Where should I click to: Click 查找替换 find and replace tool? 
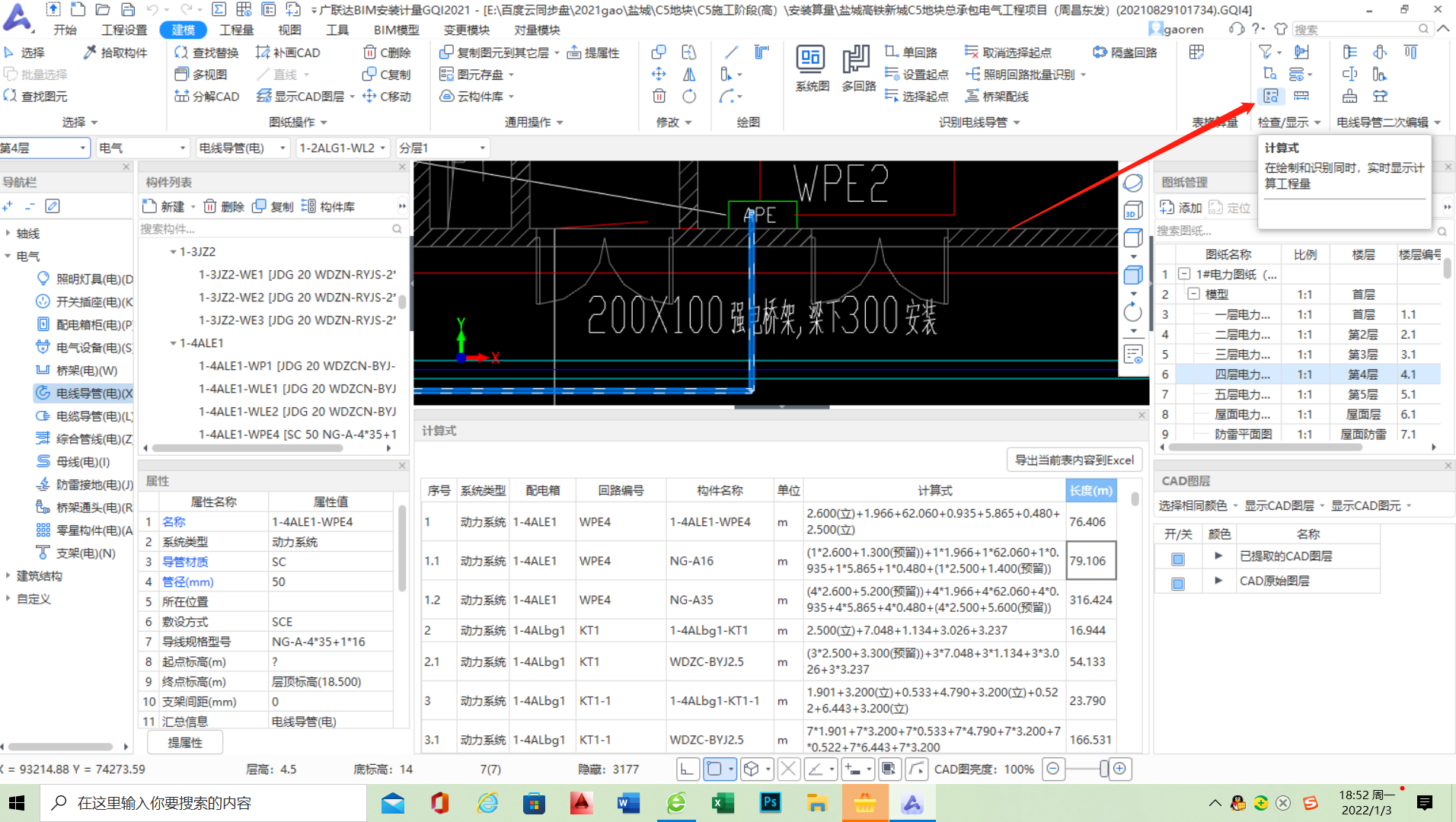pyautogui.click(x=206, y=53)
